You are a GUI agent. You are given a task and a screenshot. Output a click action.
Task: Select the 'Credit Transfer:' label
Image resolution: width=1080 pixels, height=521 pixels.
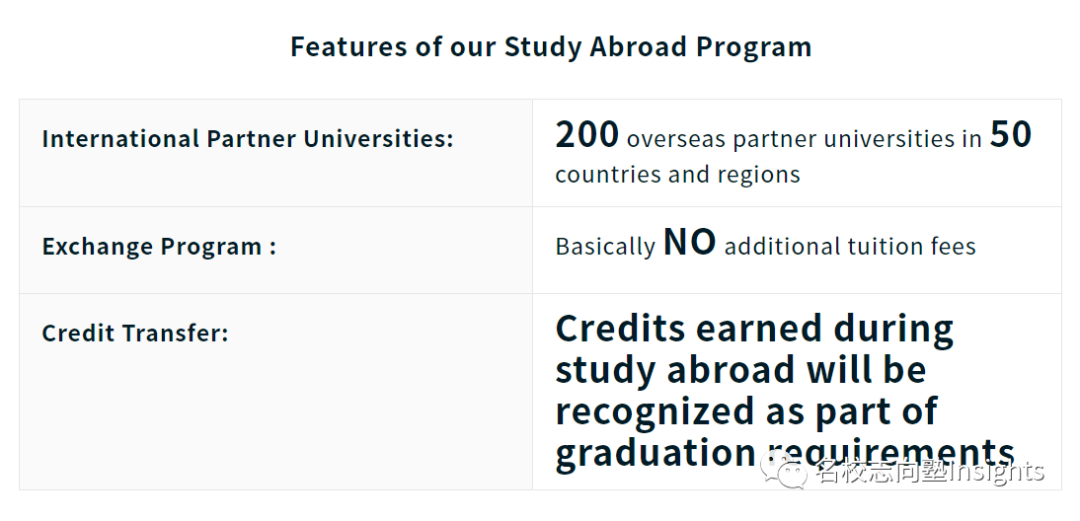pos(135,334)
